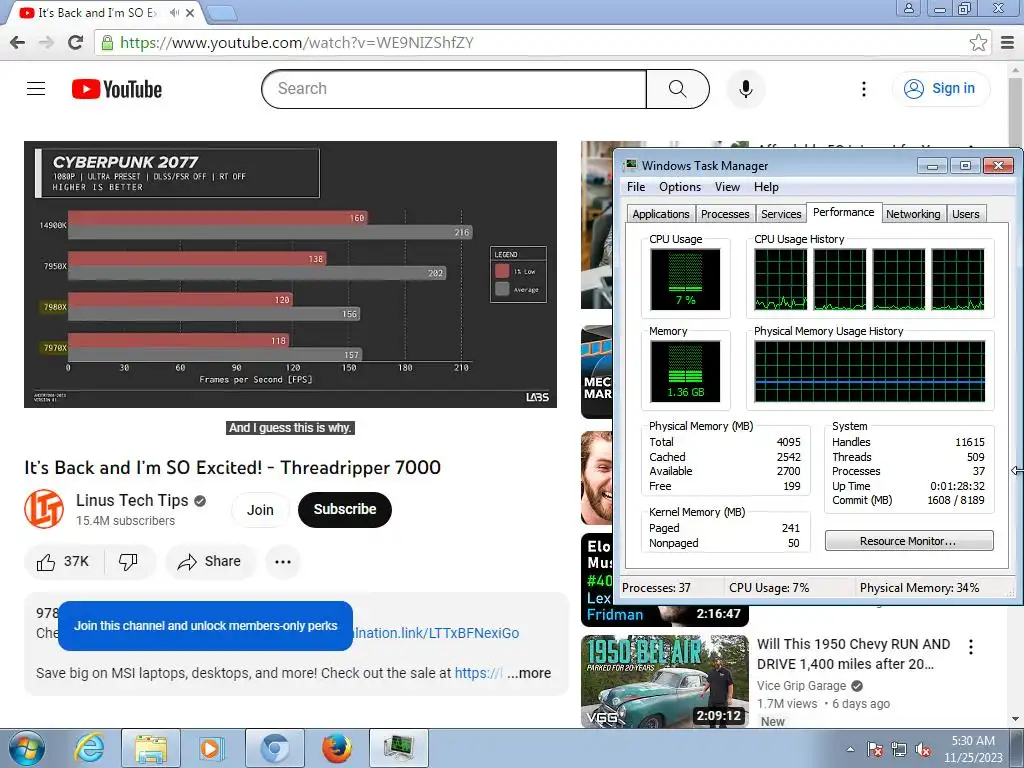Screen dimensions: 1024x768
Task: Open the Chrome menu icon
Action: coord(1008,42)
